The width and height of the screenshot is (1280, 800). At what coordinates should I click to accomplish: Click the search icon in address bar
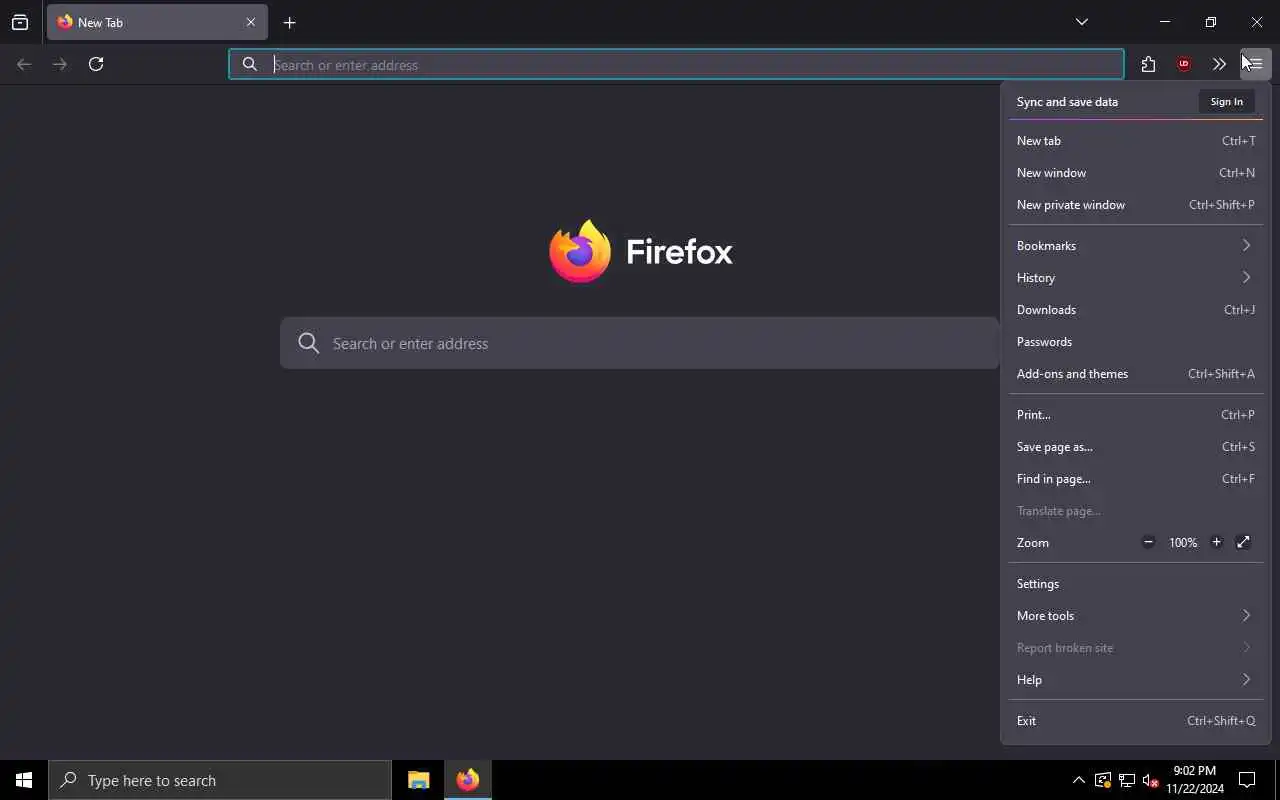pyautogui.click(x=250, y=64)
